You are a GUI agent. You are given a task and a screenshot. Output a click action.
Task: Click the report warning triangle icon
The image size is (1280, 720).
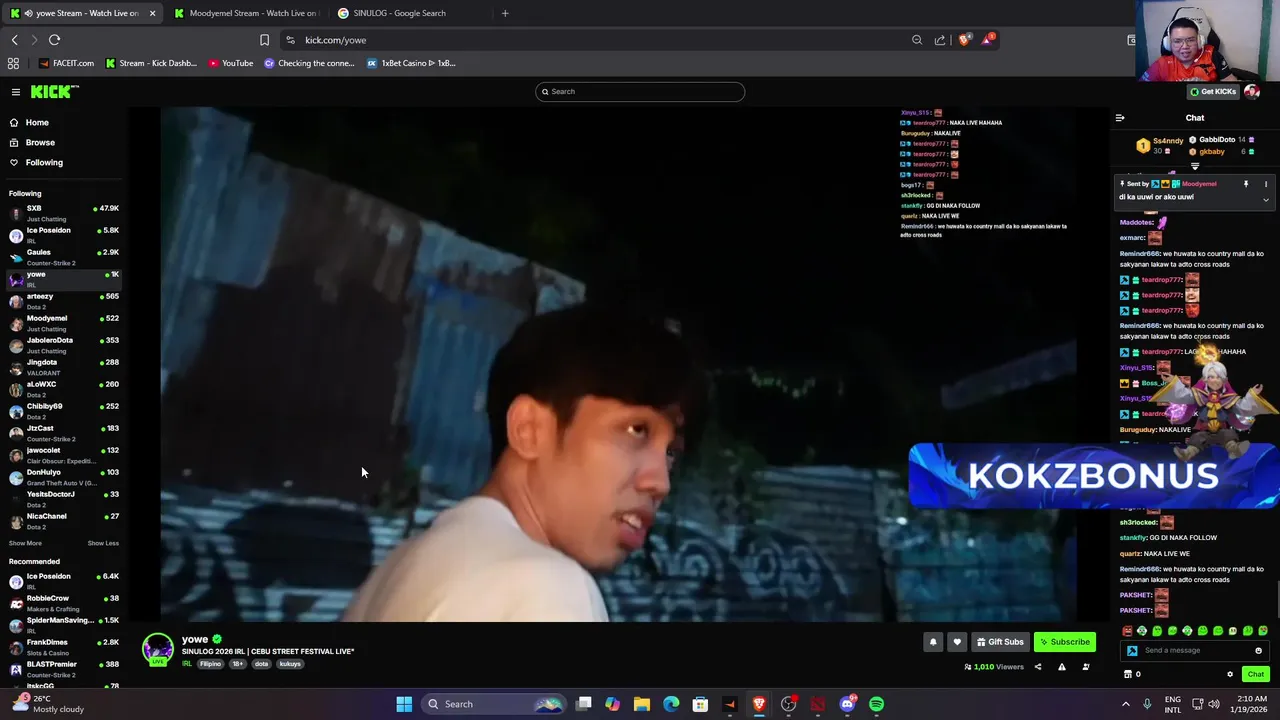1062,667
